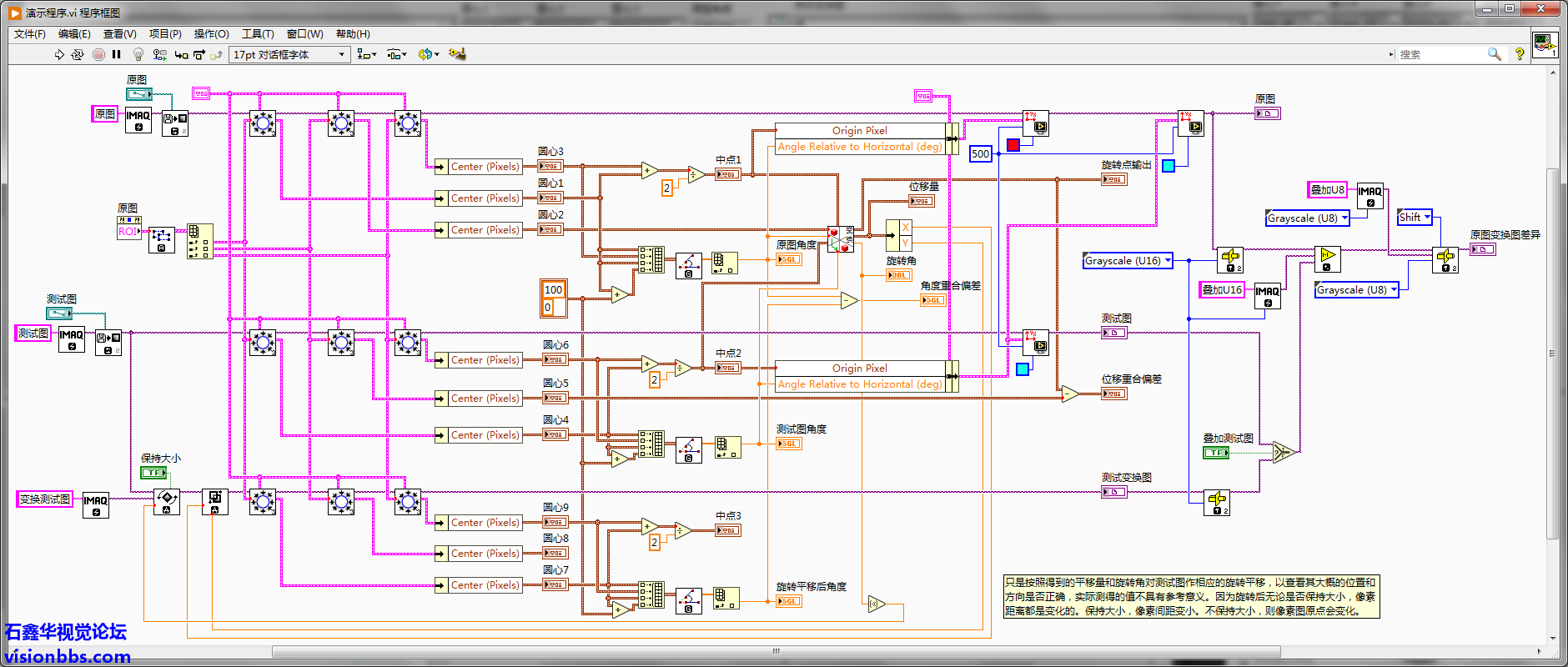Click the red Abort Execution button
The height and width of the screenshot is (667, 1568).
[98, 55]
